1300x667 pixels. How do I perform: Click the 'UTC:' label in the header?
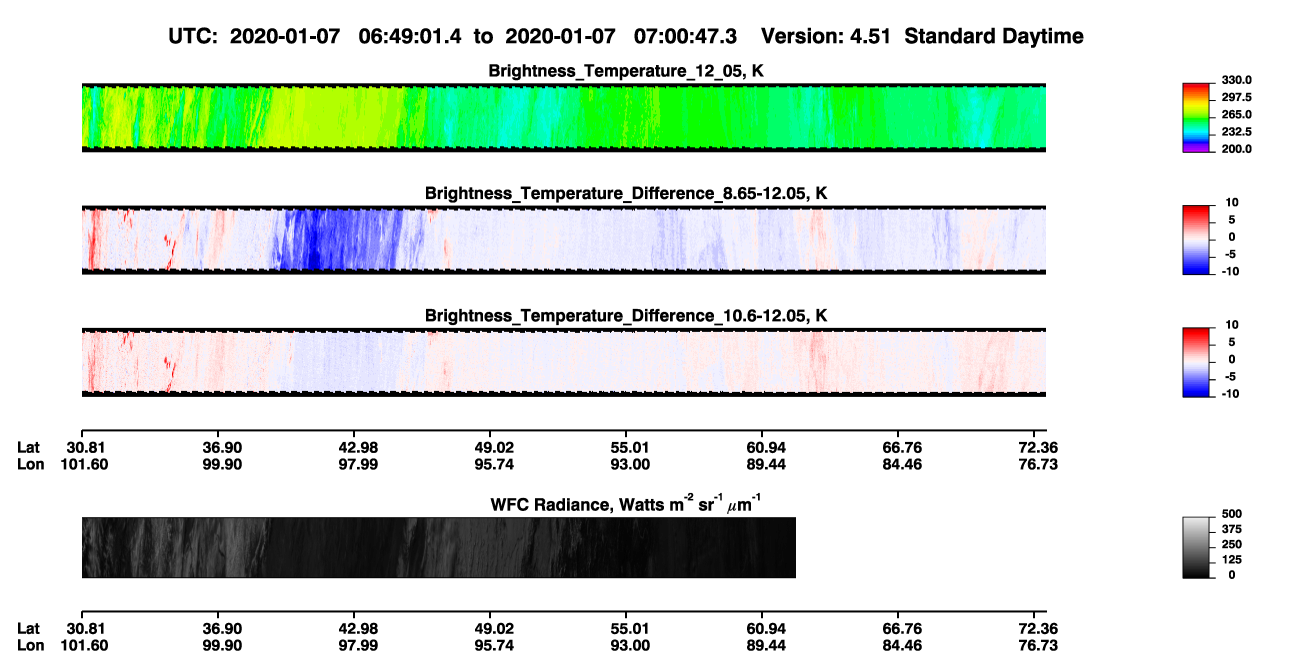(x=195, y=37)
